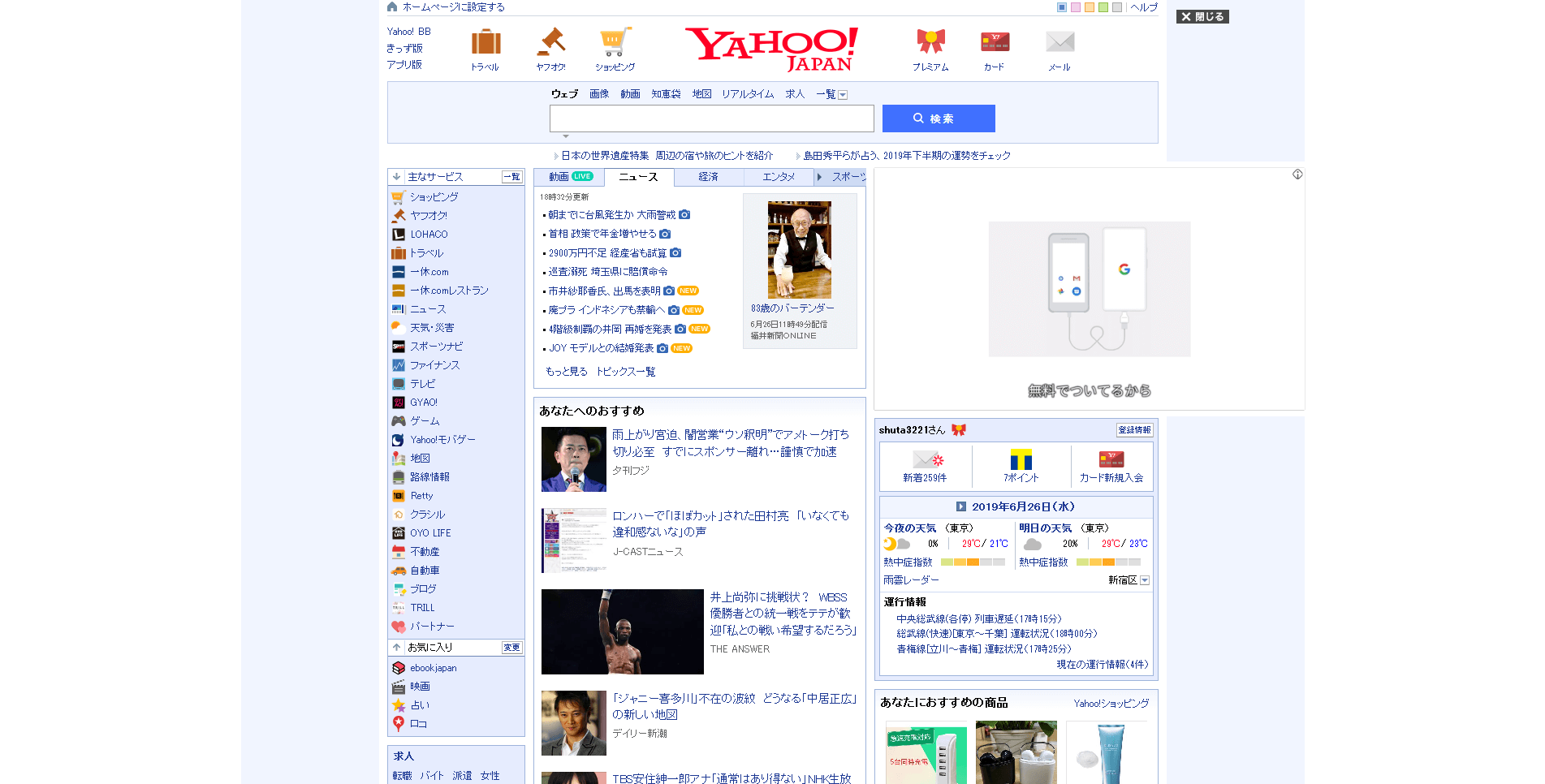Select the pink page theme swatch
Screen dimensions: 1545x784
[1076, 7]
